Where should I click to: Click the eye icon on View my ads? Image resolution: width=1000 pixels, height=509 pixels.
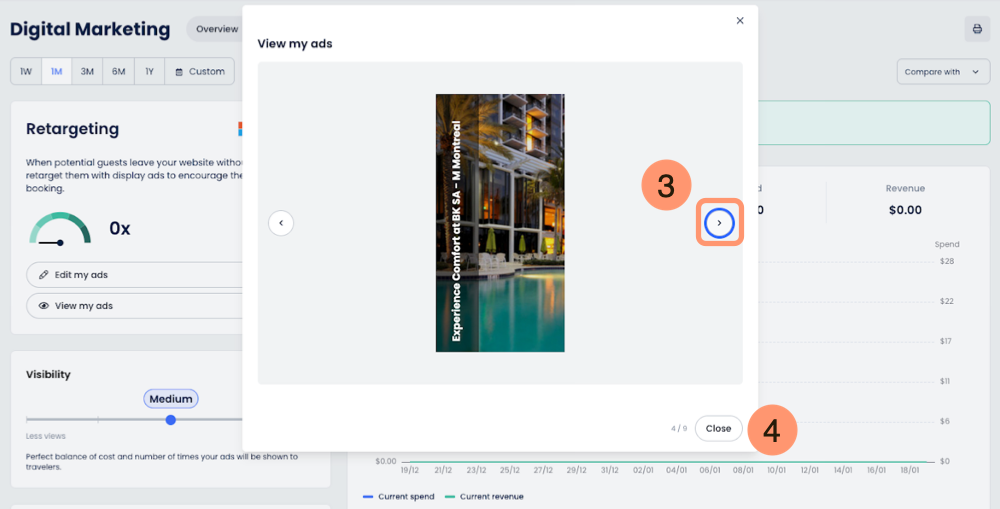point(43,306)
